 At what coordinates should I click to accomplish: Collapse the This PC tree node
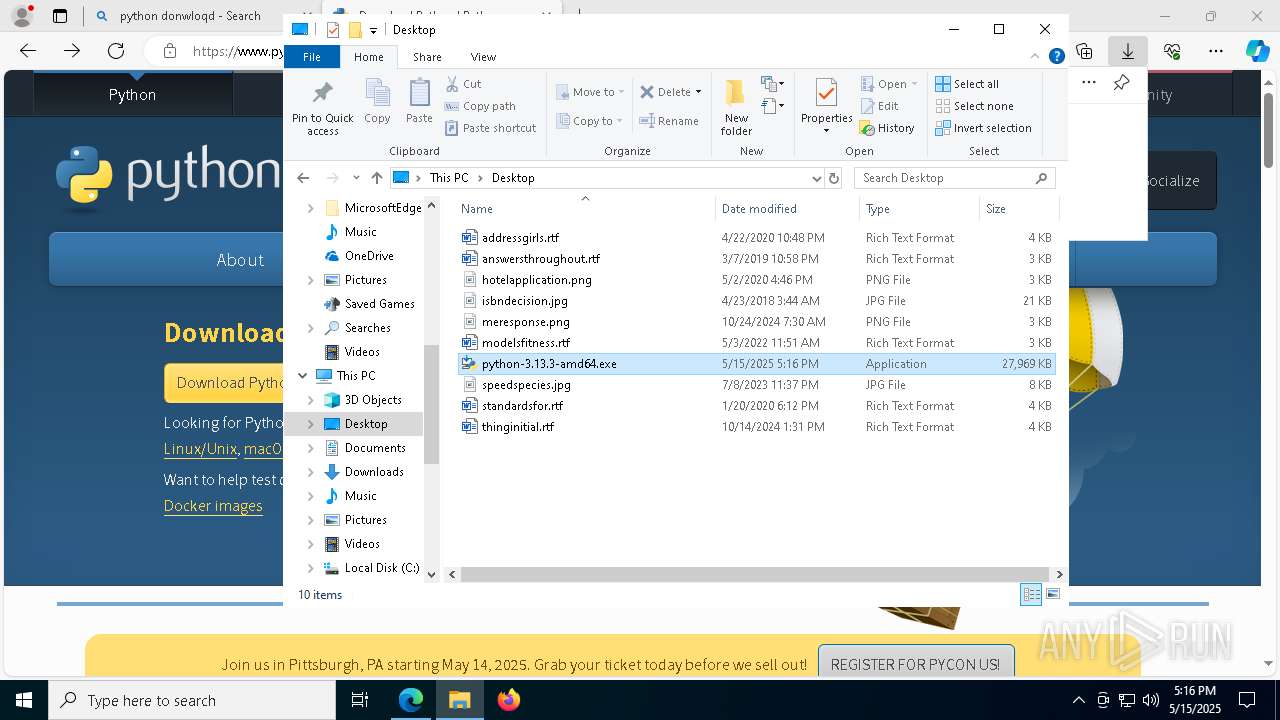click(303, 376)
